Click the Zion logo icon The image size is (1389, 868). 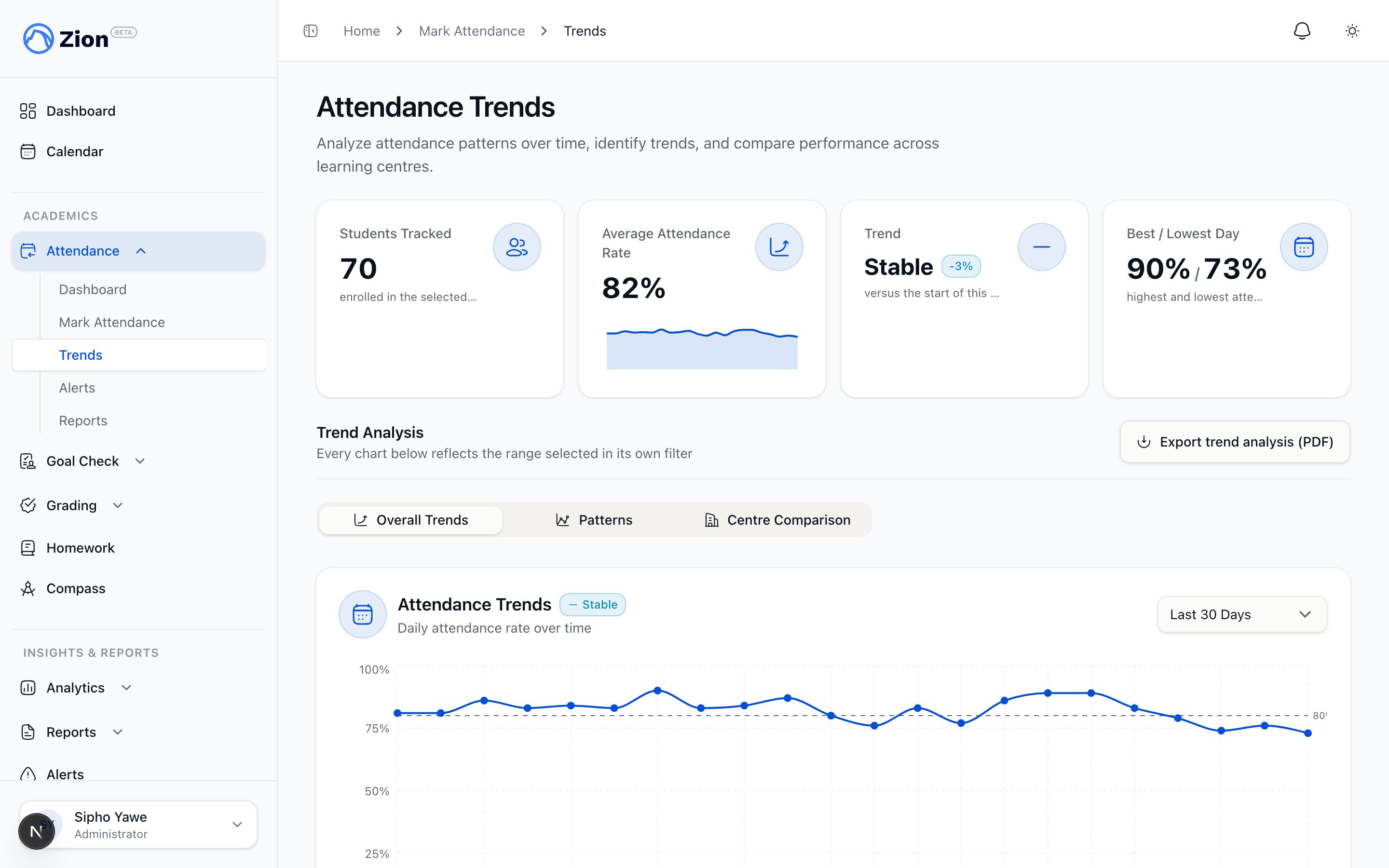(x=38, y=39)
